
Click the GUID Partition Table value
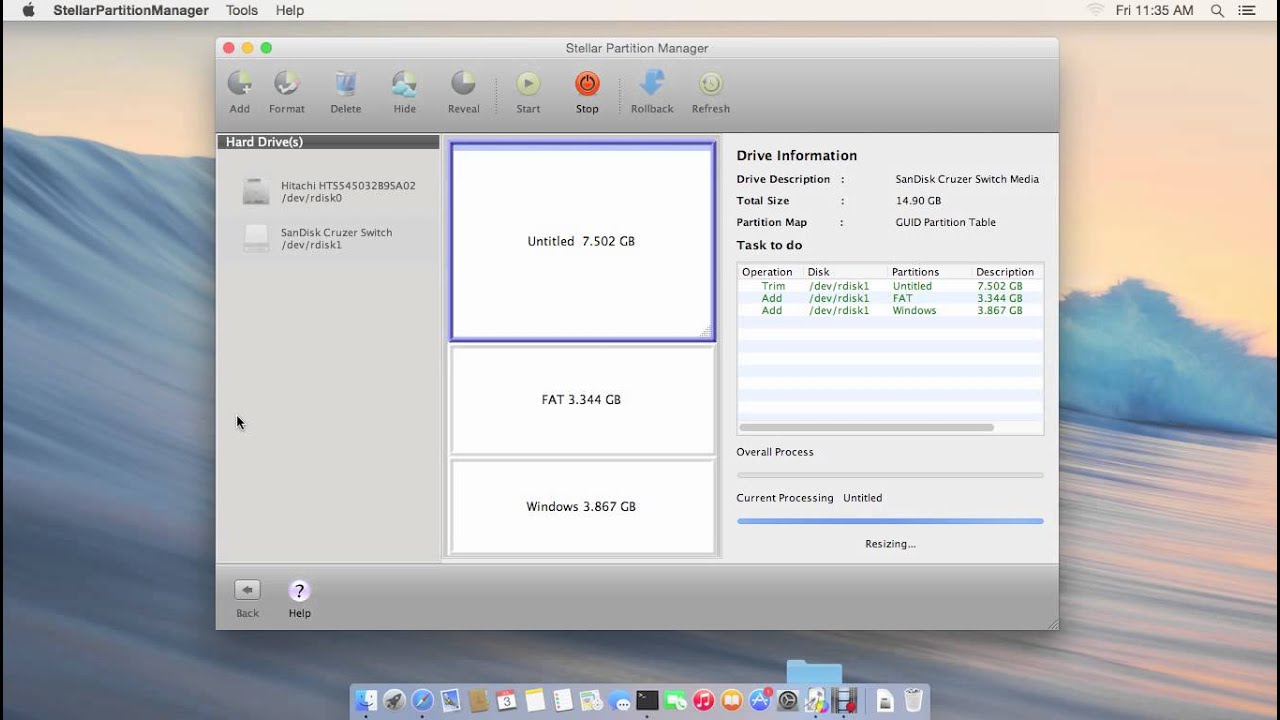(x=945, y=222)
